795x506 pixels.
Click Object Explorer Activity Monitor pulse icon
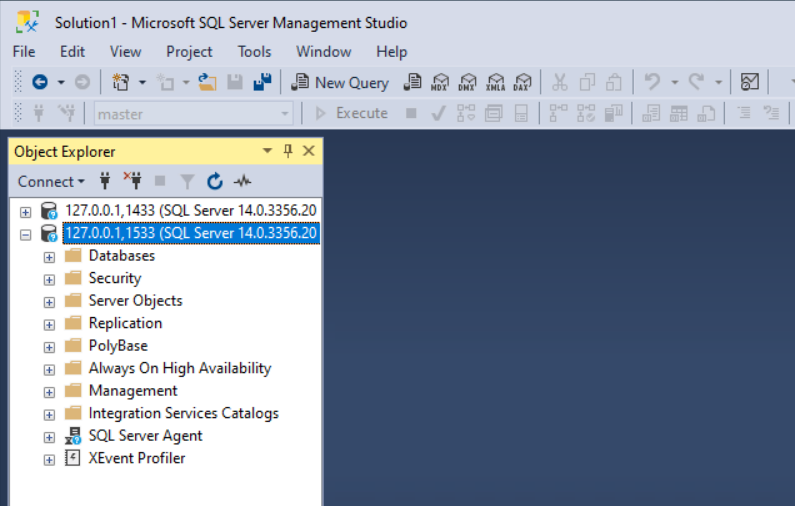pyautogui.click(x=242, y=181)
